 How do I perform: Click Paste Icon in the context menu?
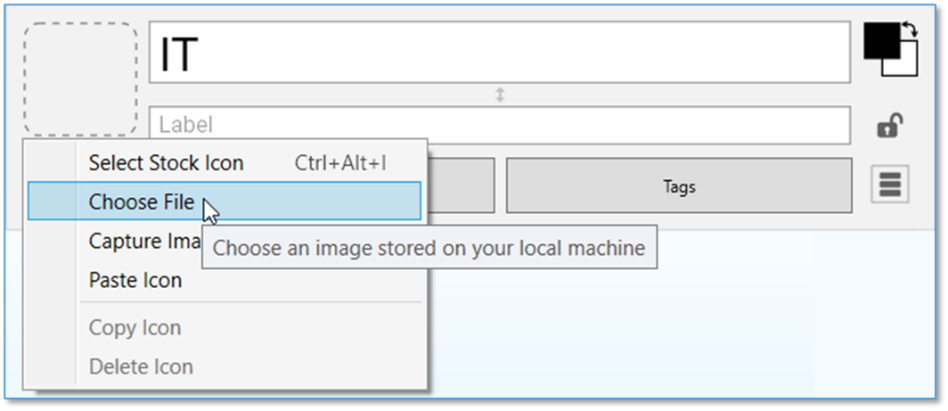click(135, 280)
